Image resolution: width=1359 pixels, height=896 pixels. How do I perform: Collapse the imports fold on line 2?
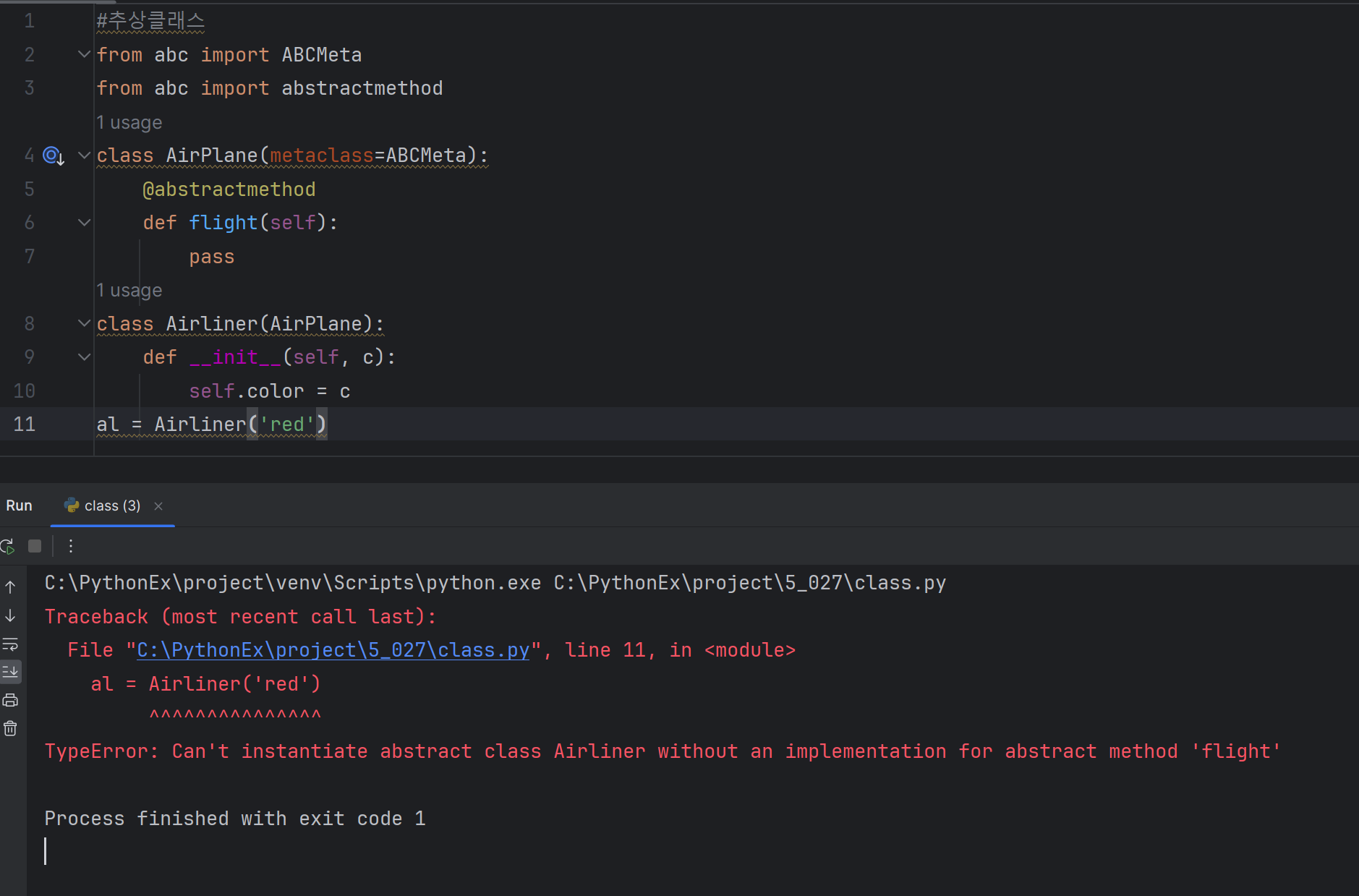[84, 54]
